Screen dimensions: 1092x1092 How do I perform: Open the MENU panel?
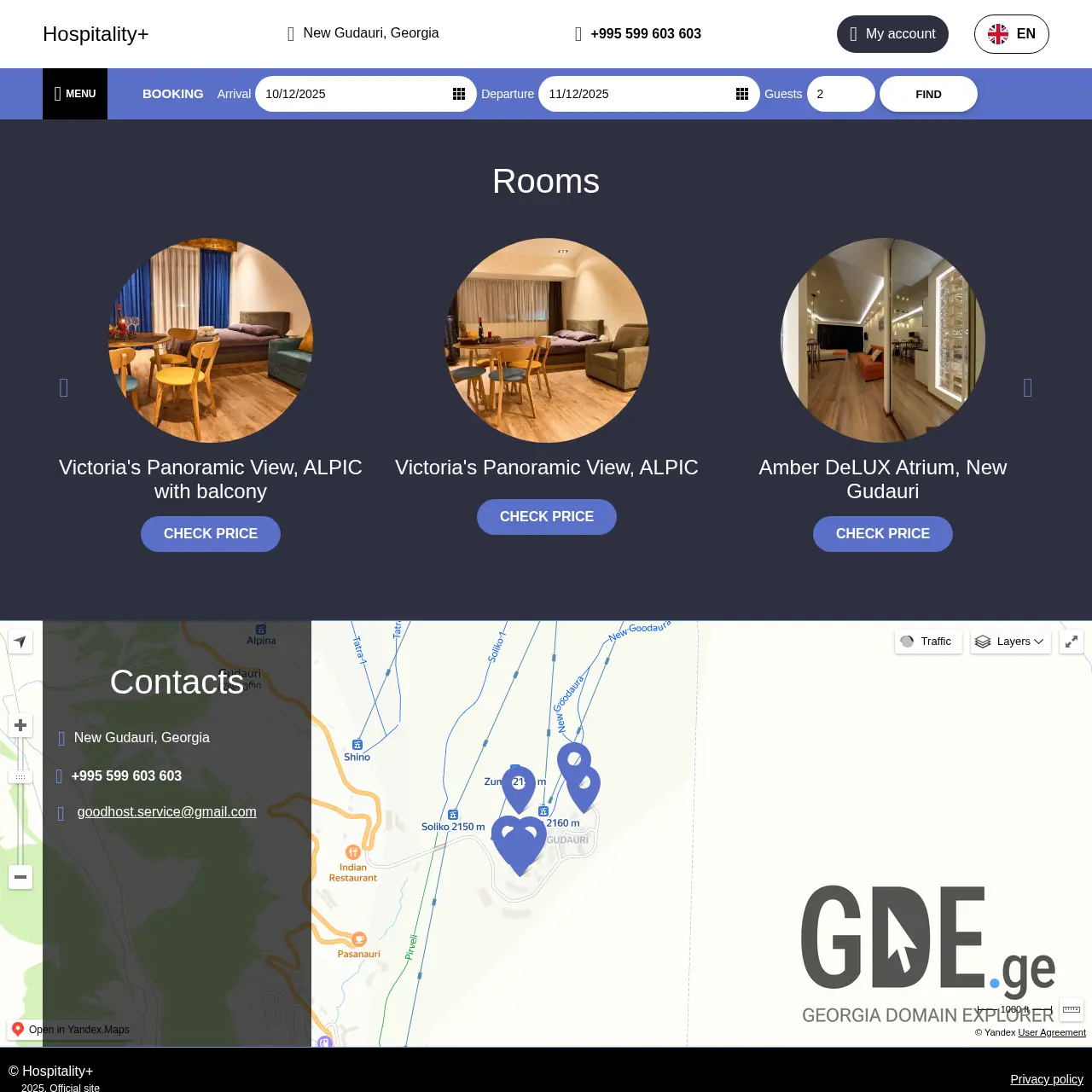(x=75, y=94)
